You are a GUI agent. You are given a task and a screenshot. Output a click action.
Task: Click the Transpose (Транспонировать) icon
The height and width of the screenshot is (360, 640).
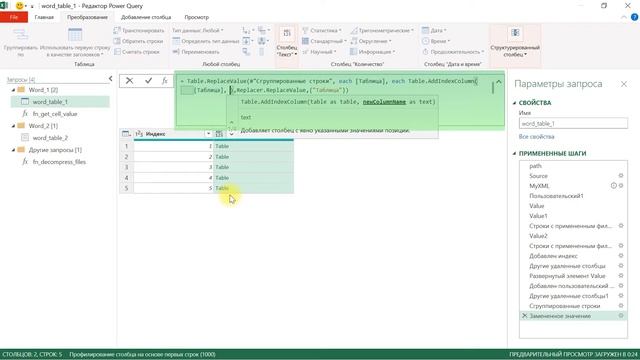point(117,30)
